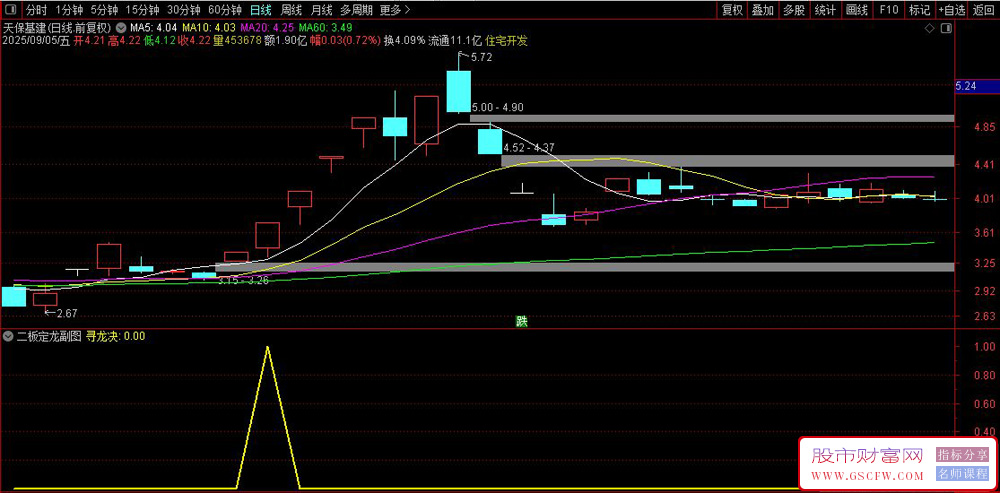Image resolution: width=1000 pixels, height=493 pixels.
Task: Click the 返回 back button
Action: click(984, 10)
